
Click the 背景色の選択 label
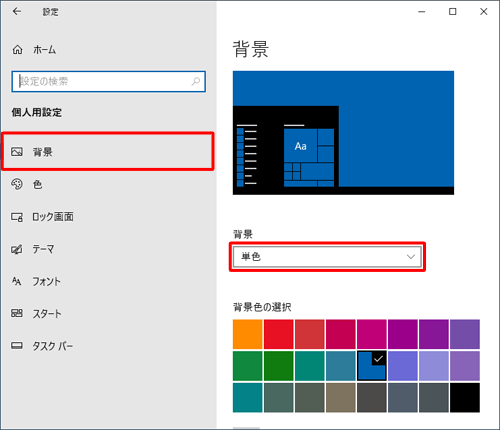262,307
